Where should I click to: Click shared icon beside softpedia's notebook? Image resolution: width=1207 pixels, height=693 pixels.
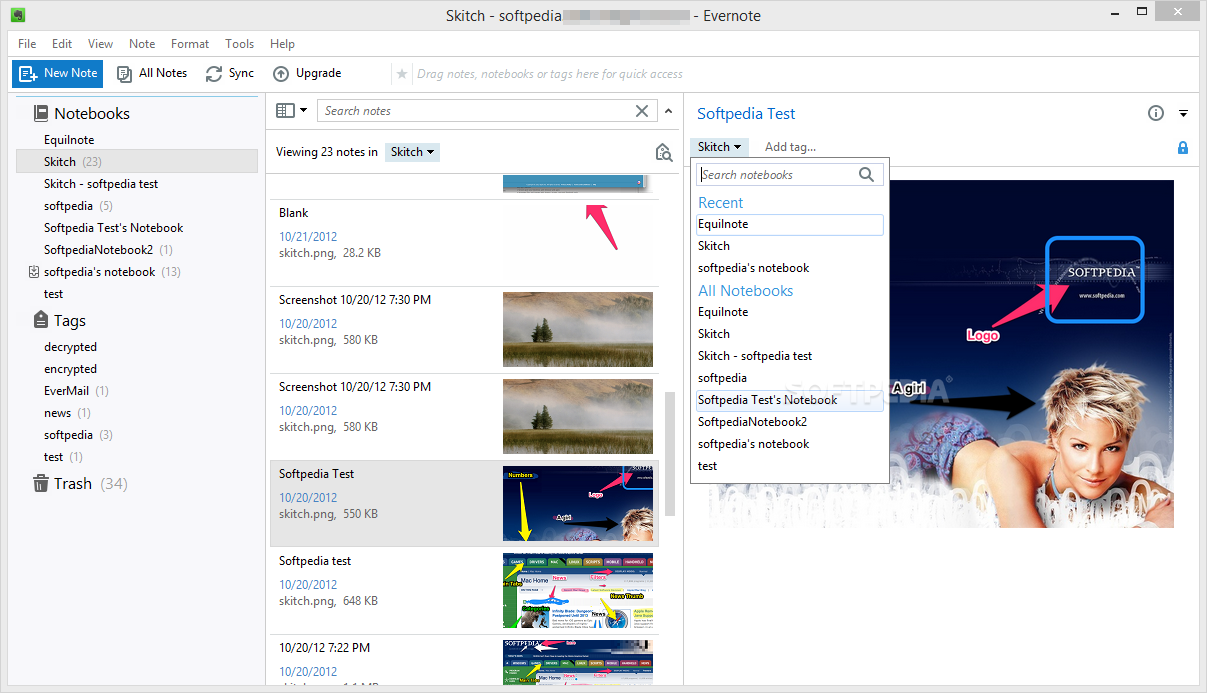click(x=34, y=272)
